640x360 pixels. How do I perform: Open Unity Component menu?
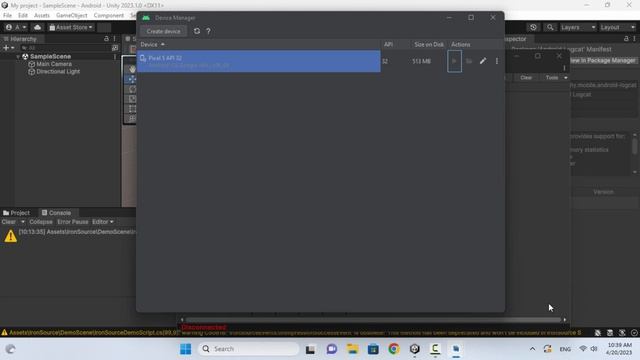coord(109,16)
